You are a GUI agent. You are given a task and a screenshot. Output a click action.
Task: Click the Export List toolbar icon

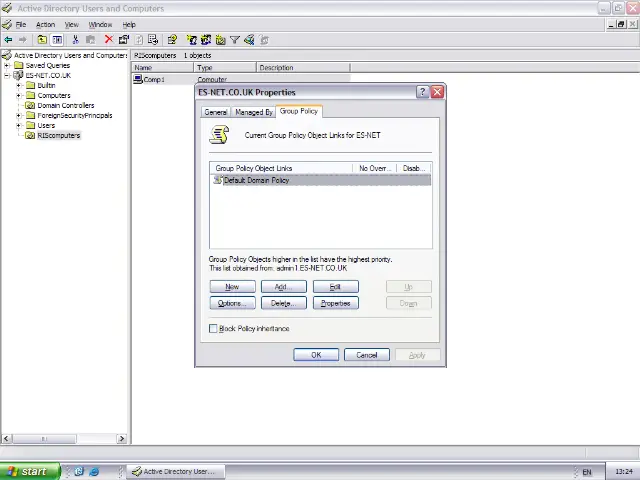coord(153,40)
